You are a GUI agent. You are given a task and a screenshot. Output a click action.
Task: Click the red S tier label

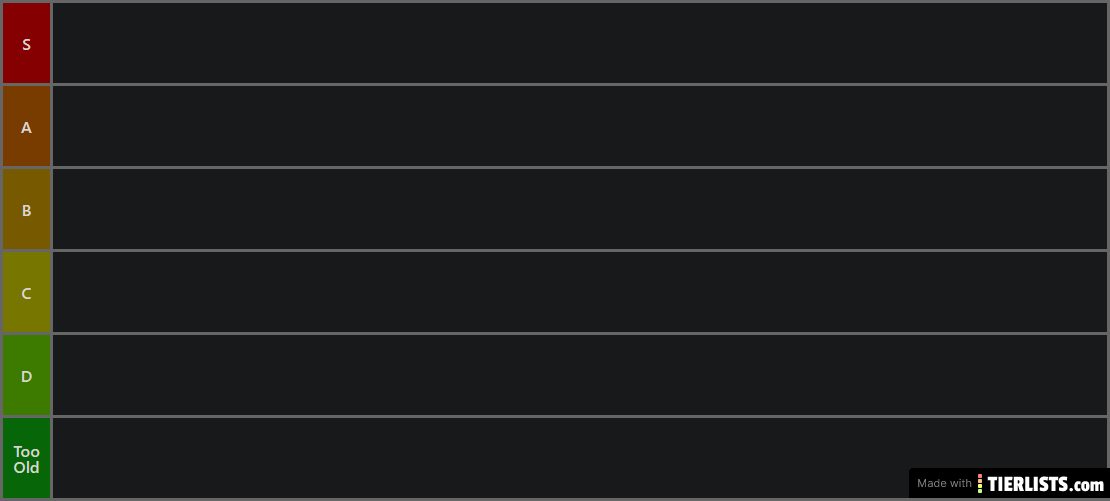pos(26,44)
